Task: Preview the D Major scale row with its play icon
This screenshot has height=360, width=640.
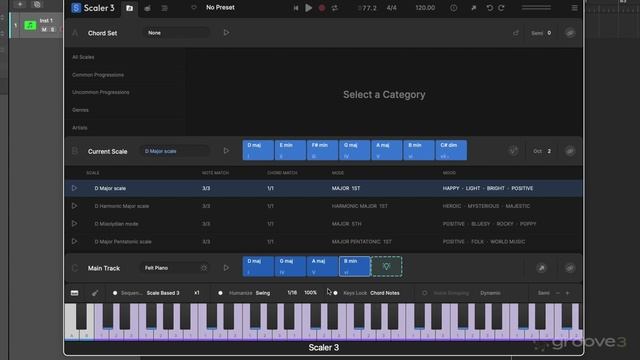Action: [x=74, y=188]
